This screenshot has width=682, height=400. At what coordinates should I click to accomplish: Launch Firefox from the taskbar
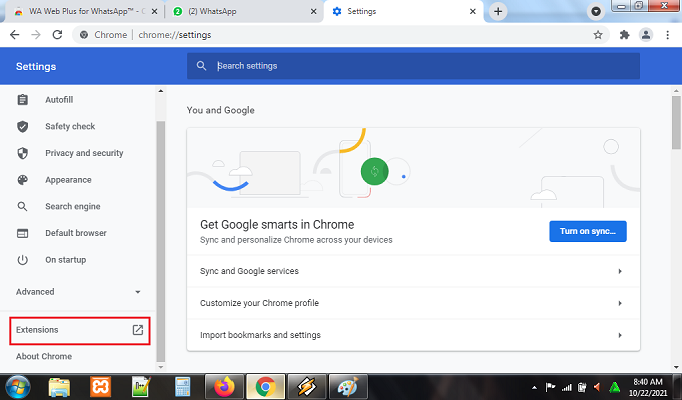[x=224, y=387]
